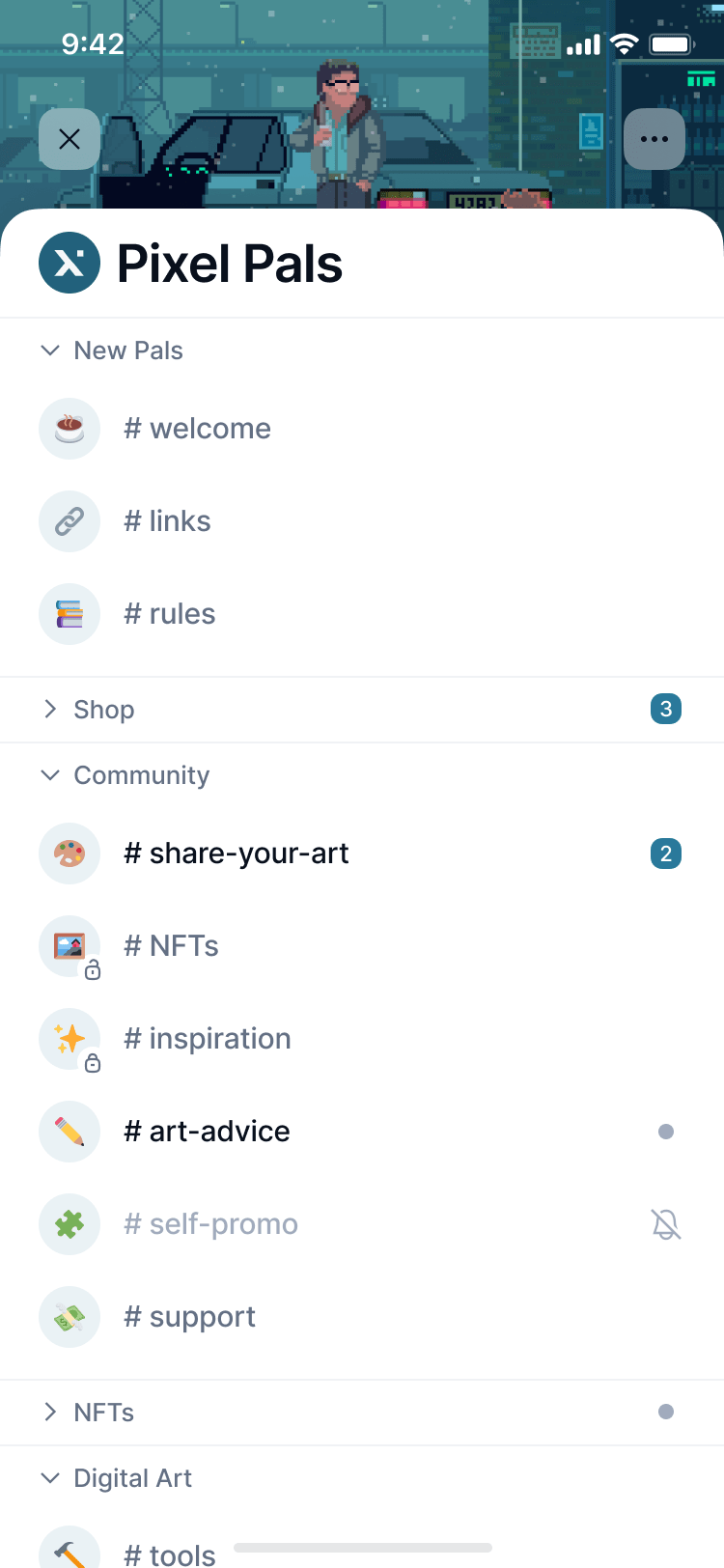Open the welcome channel coffee icon

70,428
